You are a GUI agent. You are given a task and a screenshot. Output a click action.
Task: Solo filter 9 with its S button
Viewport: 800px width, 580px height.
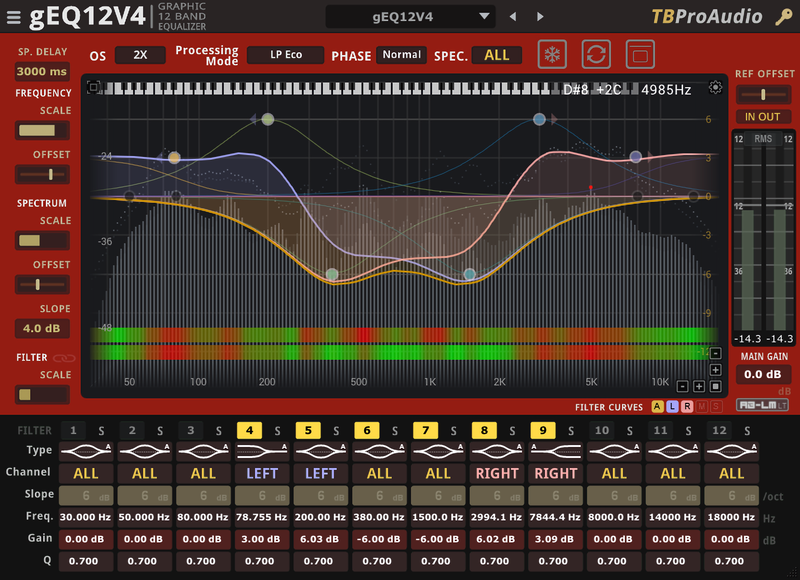[x=571, y=432]
